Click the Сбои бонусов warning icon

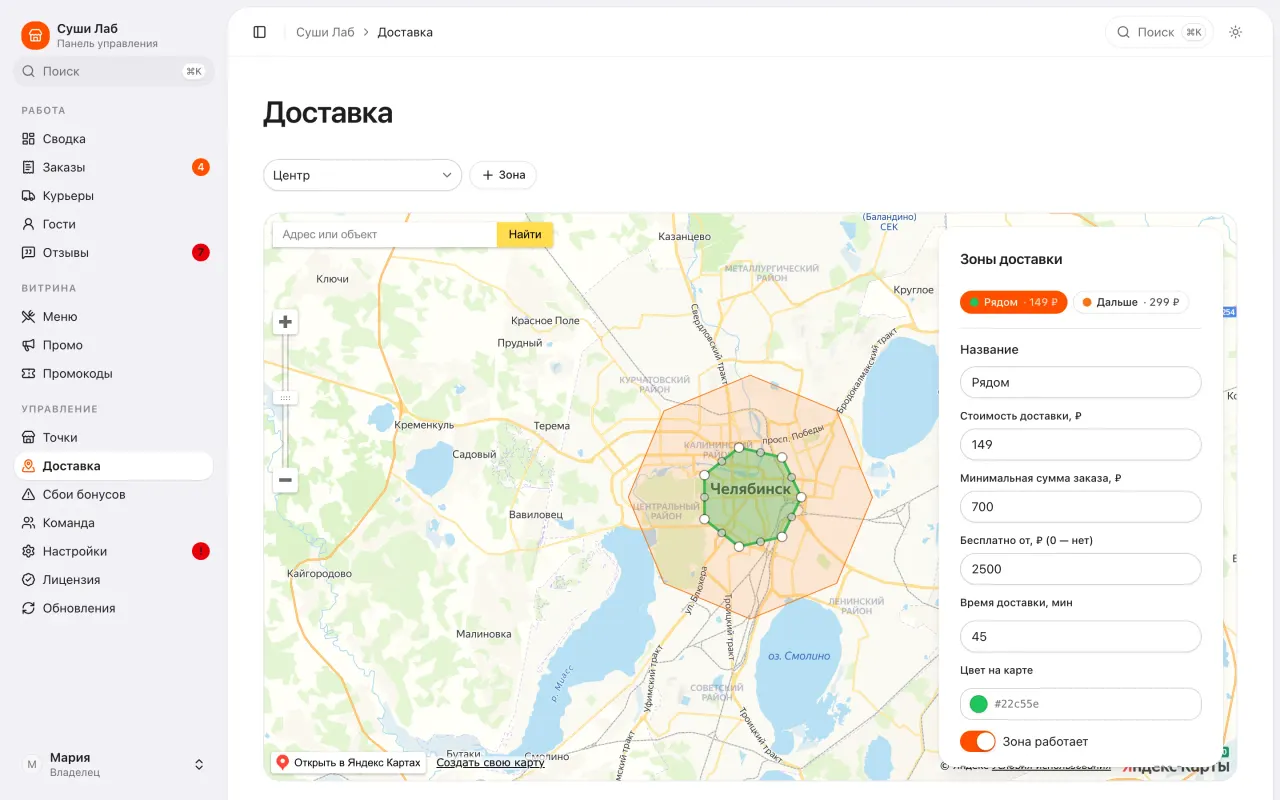(x=29, y=495)
